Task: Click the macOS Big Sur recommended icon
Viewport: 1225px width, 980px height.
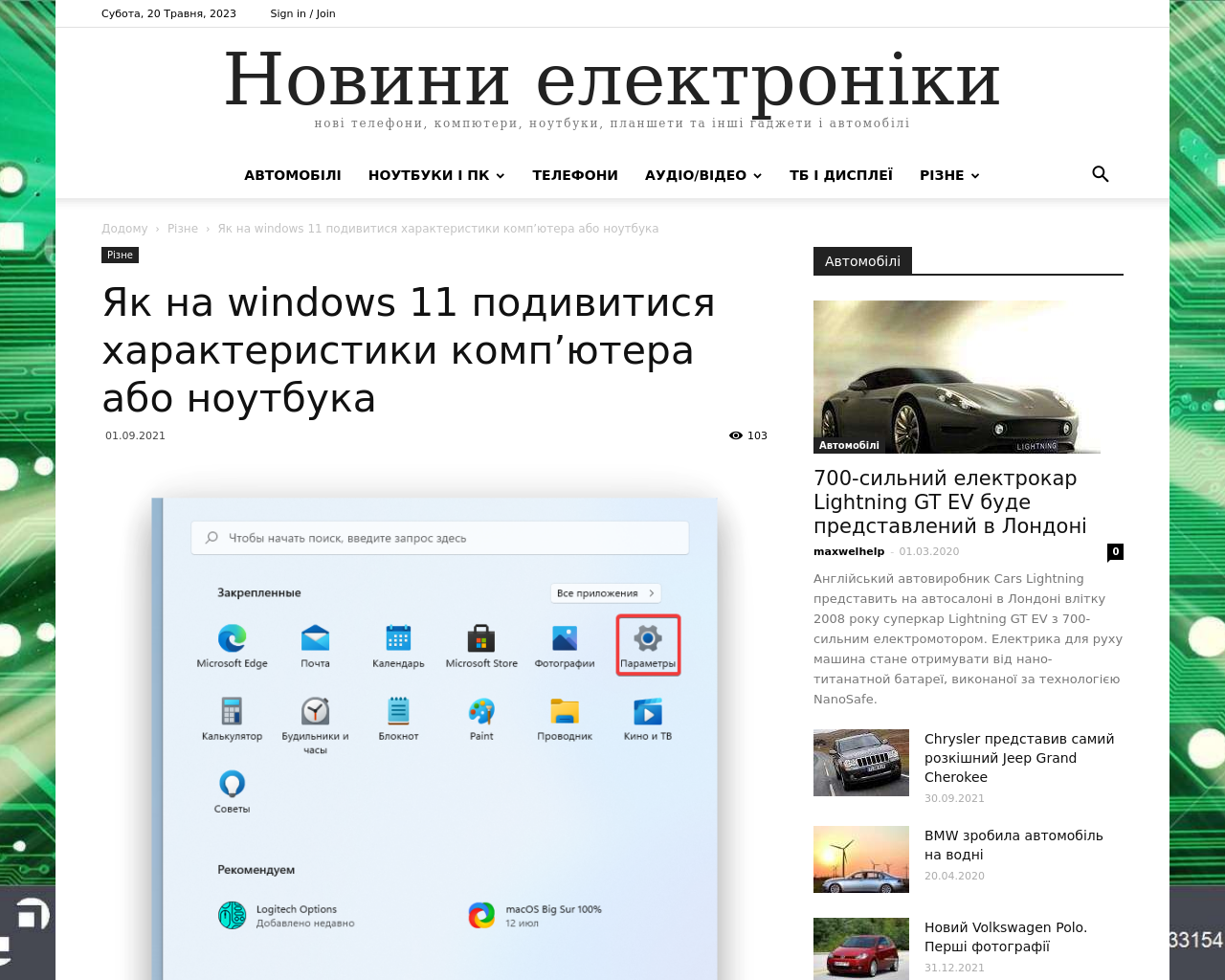Action: pyautogui.click(x=481, y=916)
